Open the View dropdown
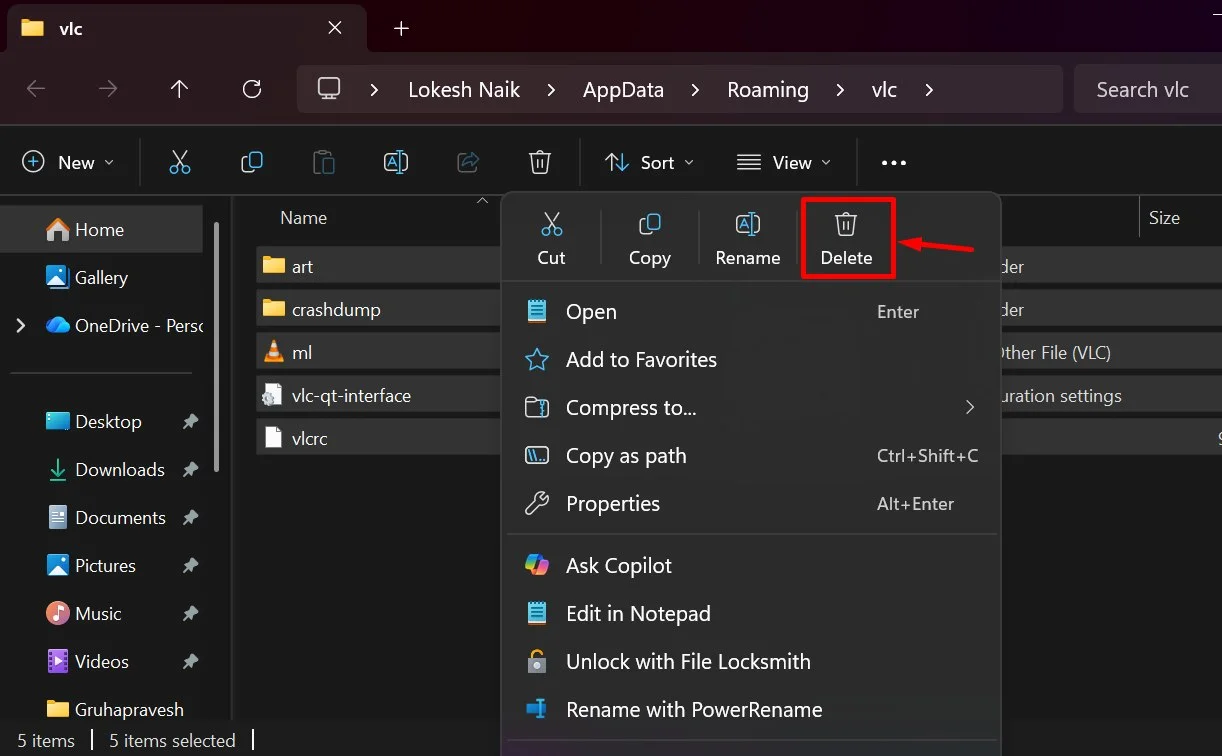 [x=784, y=162]
